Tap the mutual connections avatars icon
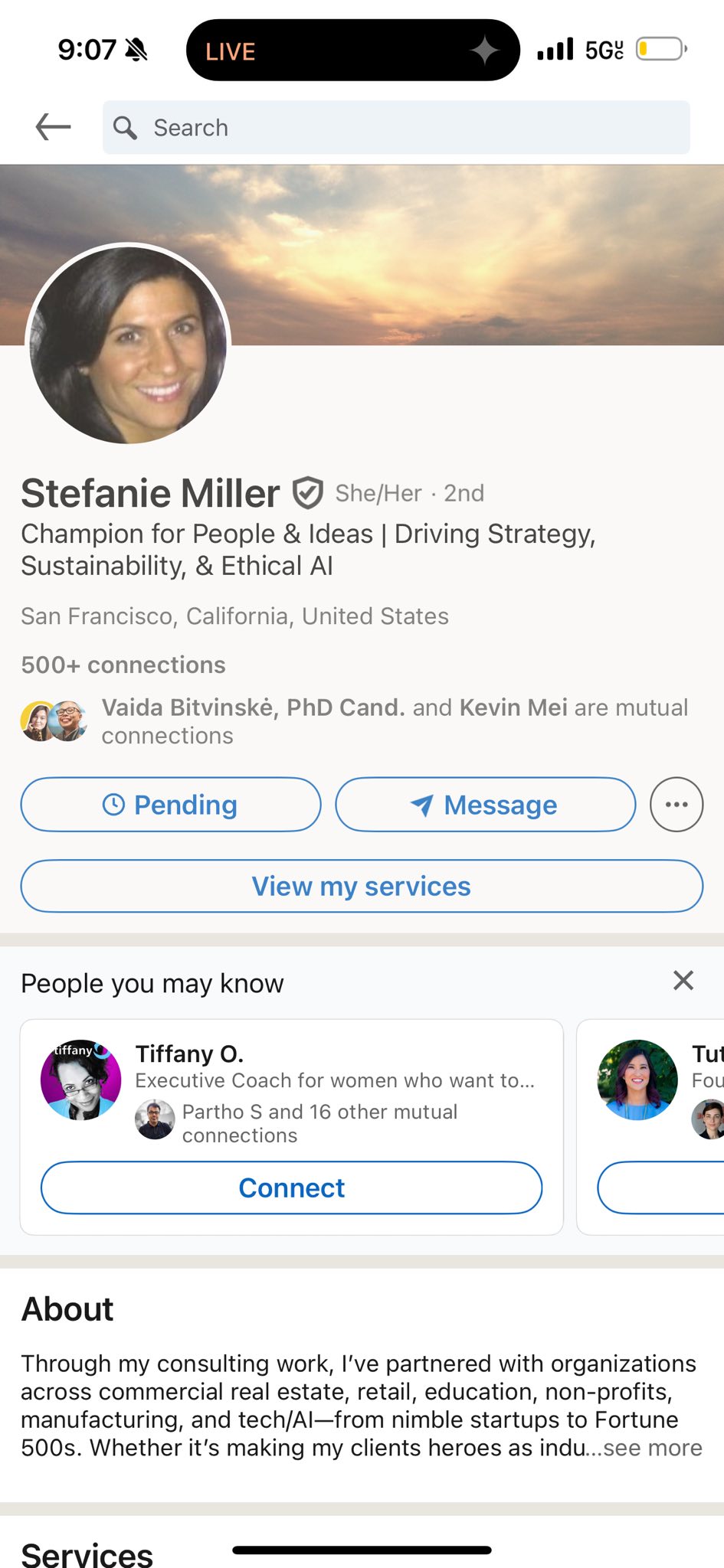 pos(54,721)
